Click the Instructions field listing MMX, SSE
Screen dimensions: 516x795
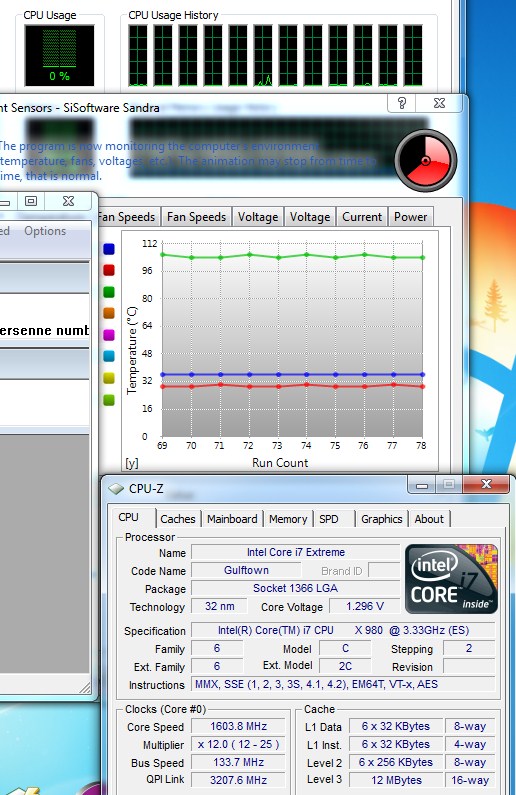[343, 684]
